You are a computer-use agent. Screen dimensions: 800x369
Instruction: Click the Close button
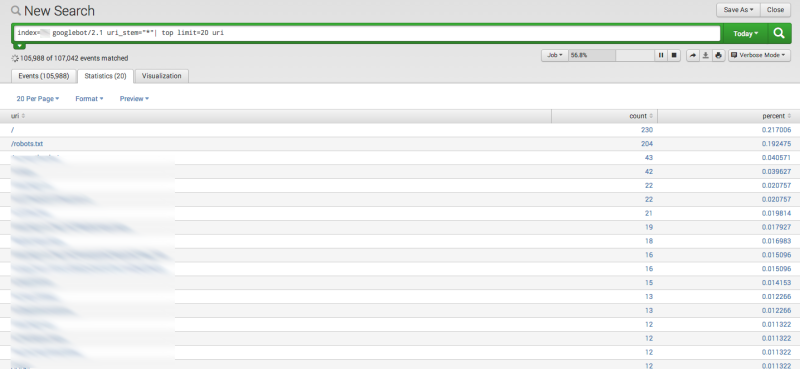coord(775,10)
